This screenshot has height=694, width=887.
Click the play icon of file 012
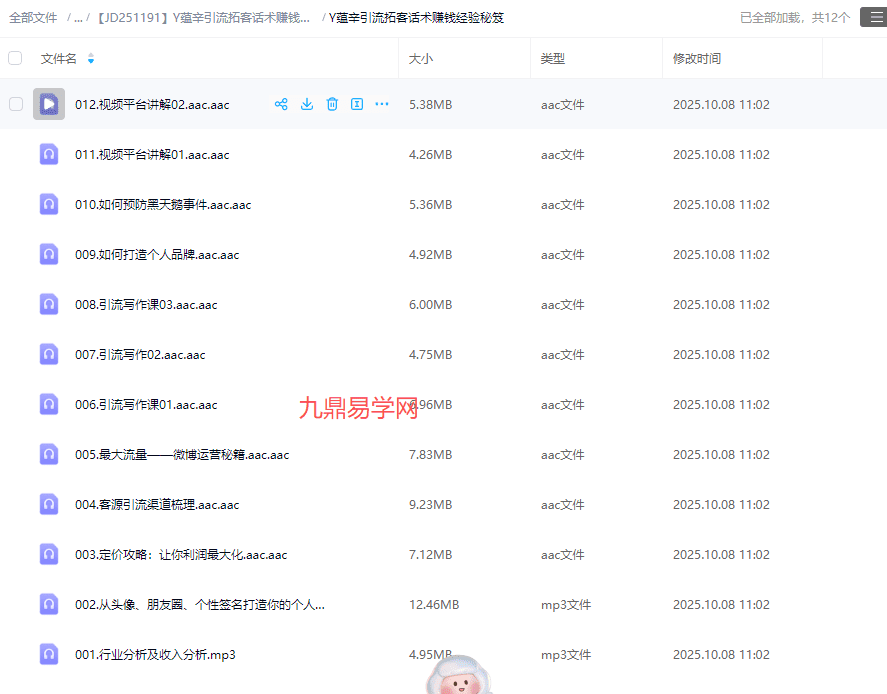(x=49, y=104)
